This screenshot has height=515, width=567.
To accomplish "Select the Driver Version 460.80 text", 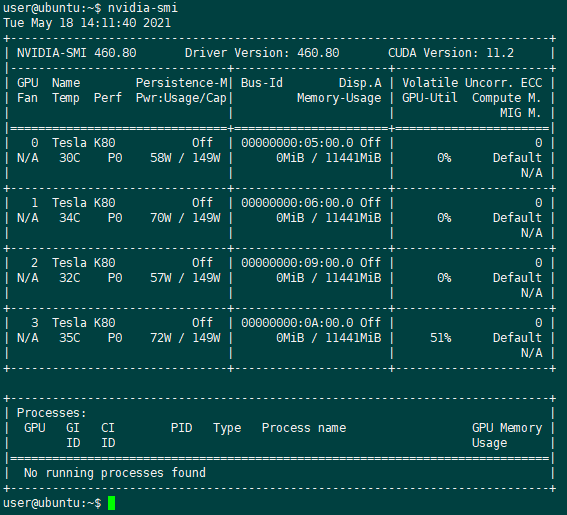I will pyautogui.click(x=262, y=53).
